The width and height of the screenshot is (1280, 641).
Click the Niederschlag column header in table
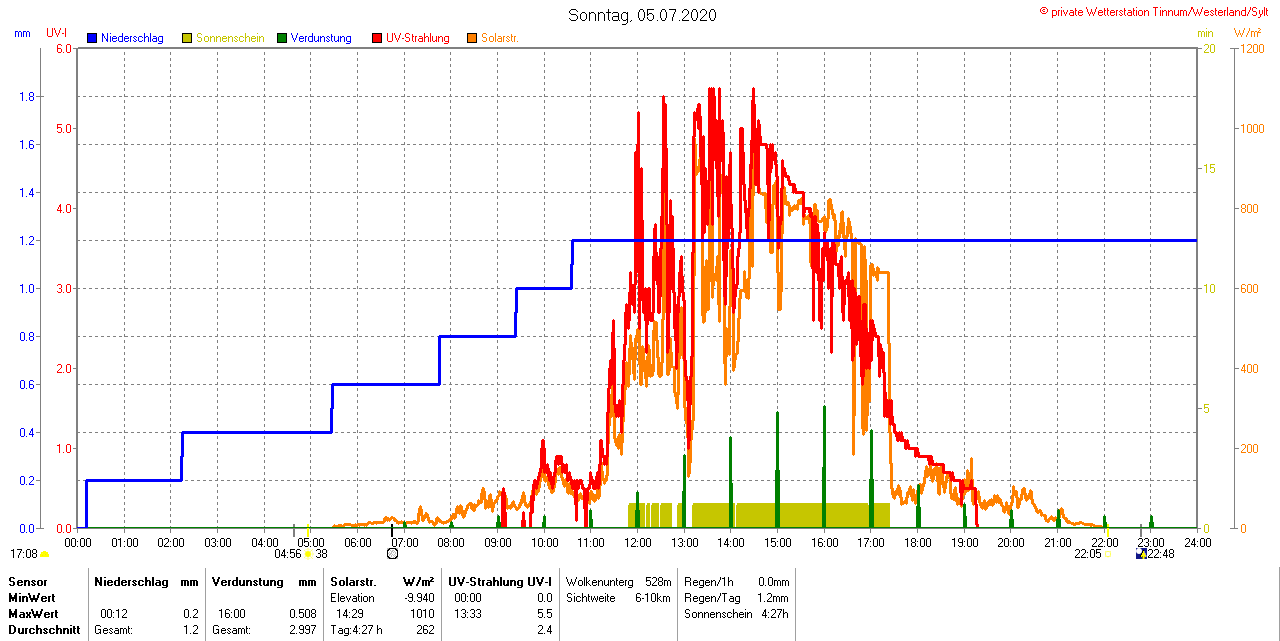(130, 582)
